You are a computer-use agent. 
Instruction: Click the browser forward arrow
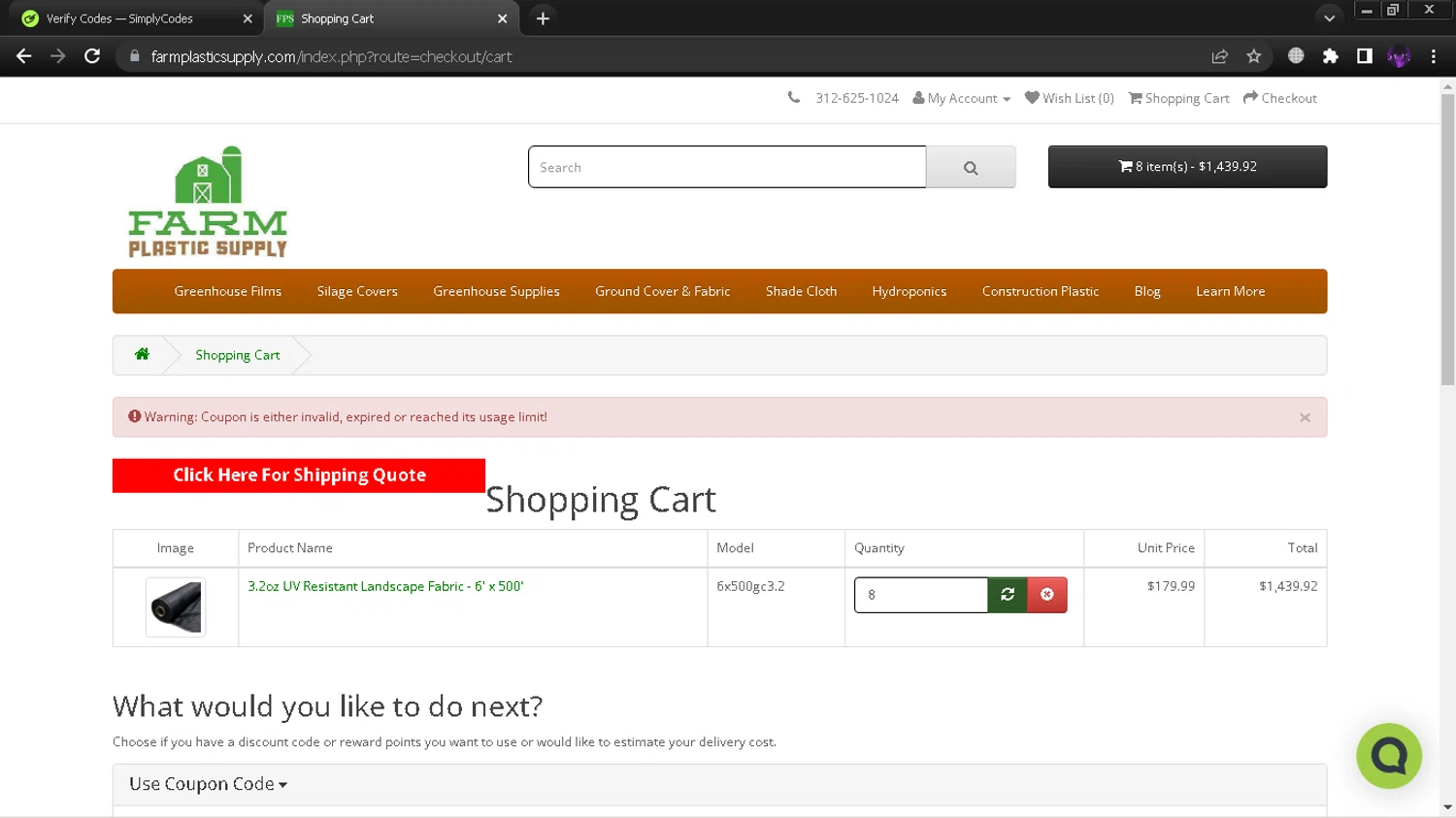(58, 56)
